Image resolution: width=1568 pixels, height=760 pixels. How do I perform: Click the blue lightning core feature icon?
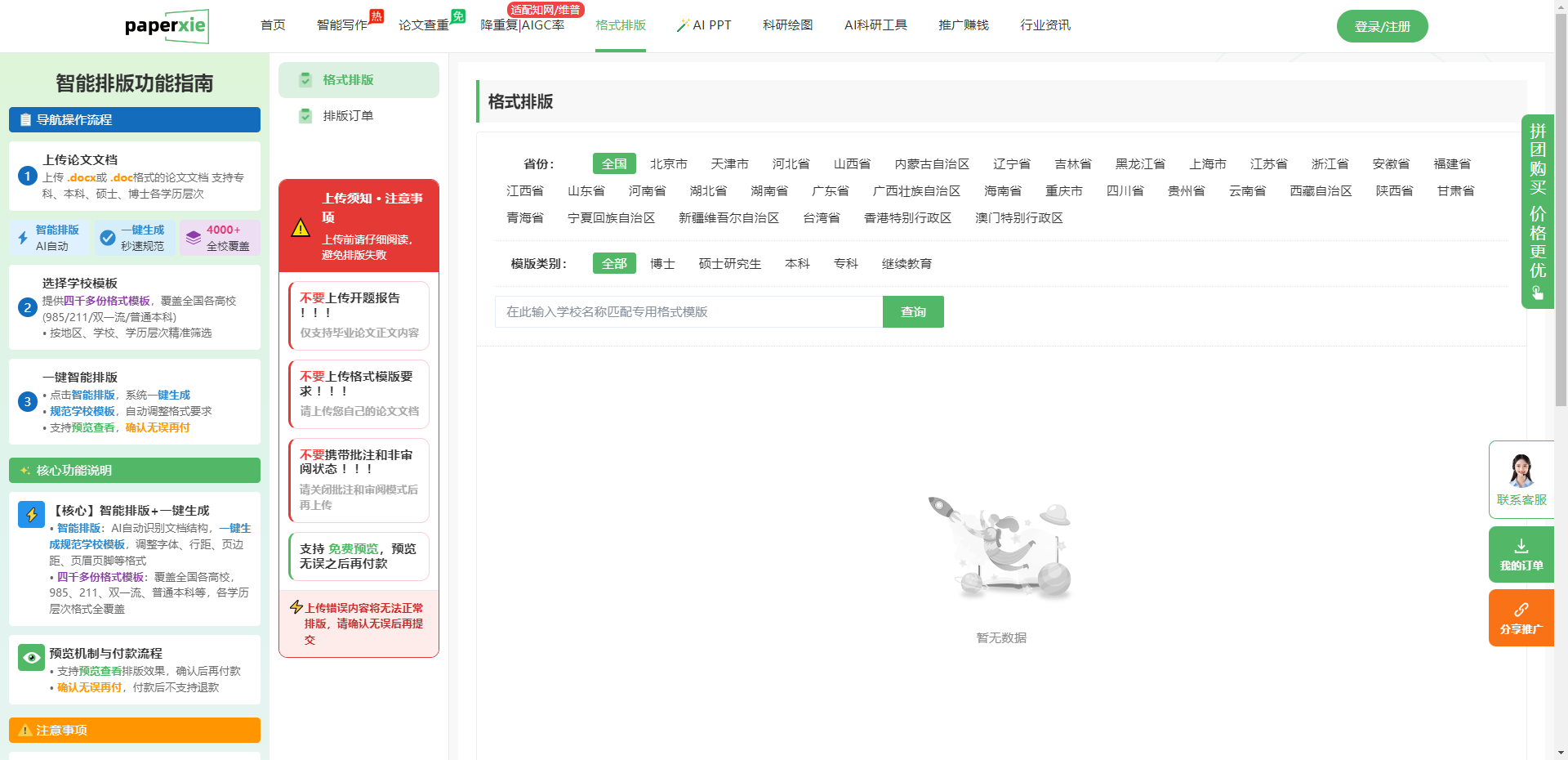tap(31, 514)
